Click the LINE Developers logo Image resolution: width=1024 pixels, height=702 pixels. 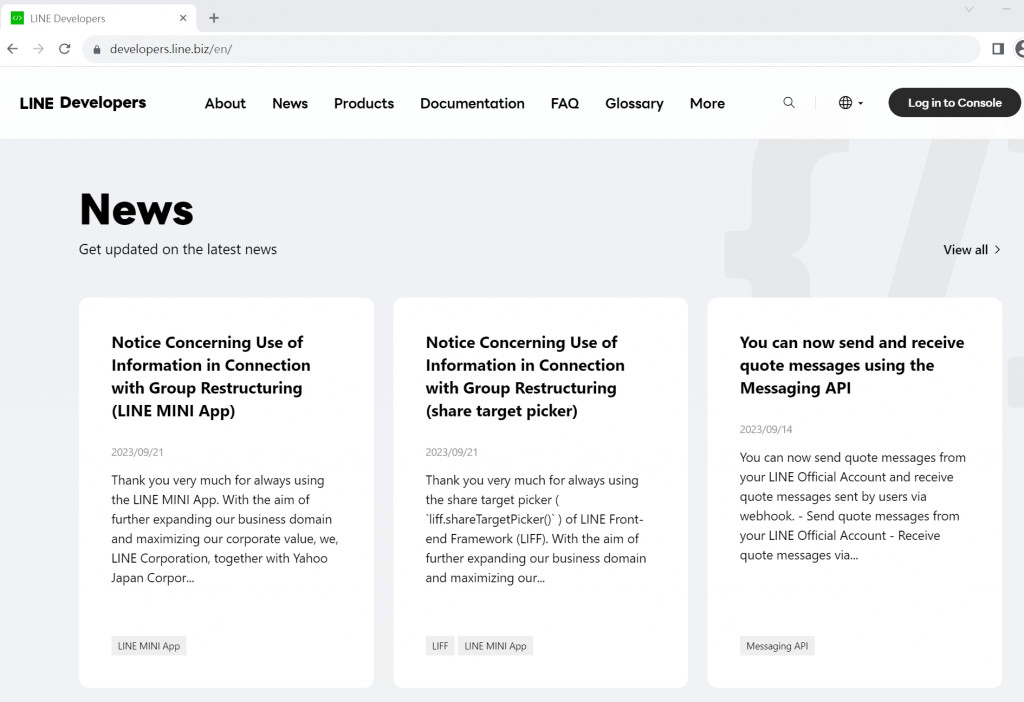[x=83, y=103]
